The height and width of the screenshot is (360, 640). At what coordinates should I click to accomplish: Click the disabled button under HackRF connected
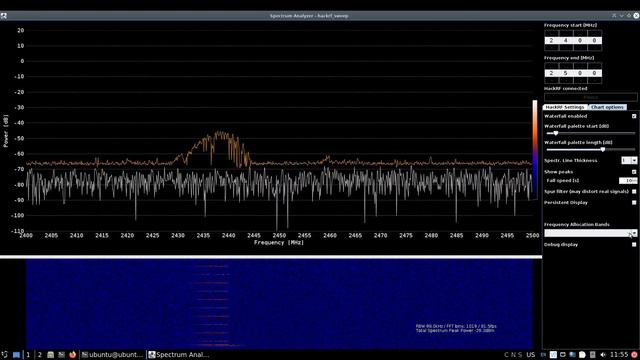coord(591,97)
